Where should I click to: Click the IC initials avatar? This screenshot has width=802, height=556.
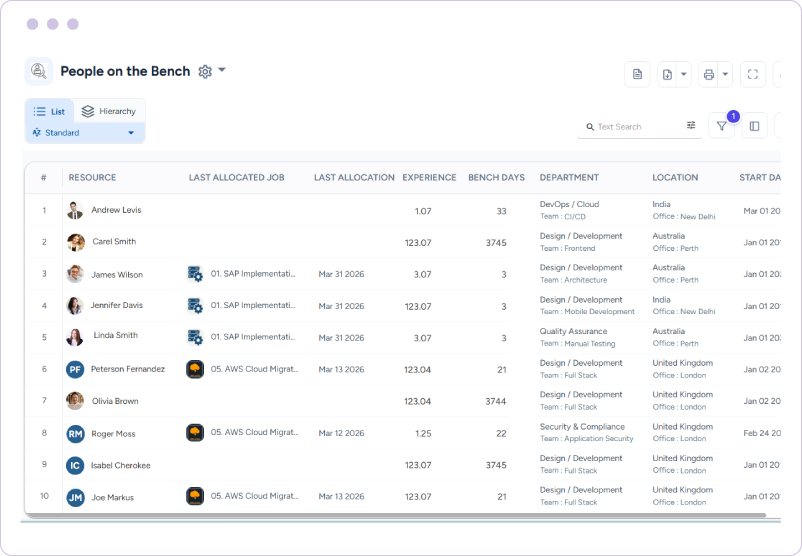tap(75, 465)
